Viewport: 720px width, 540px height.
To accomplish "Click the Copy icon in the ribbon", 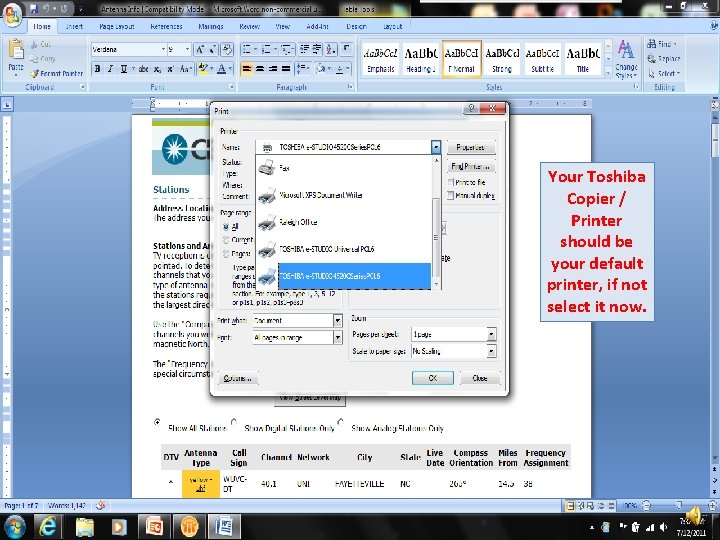I will click(x=34, y=59).
